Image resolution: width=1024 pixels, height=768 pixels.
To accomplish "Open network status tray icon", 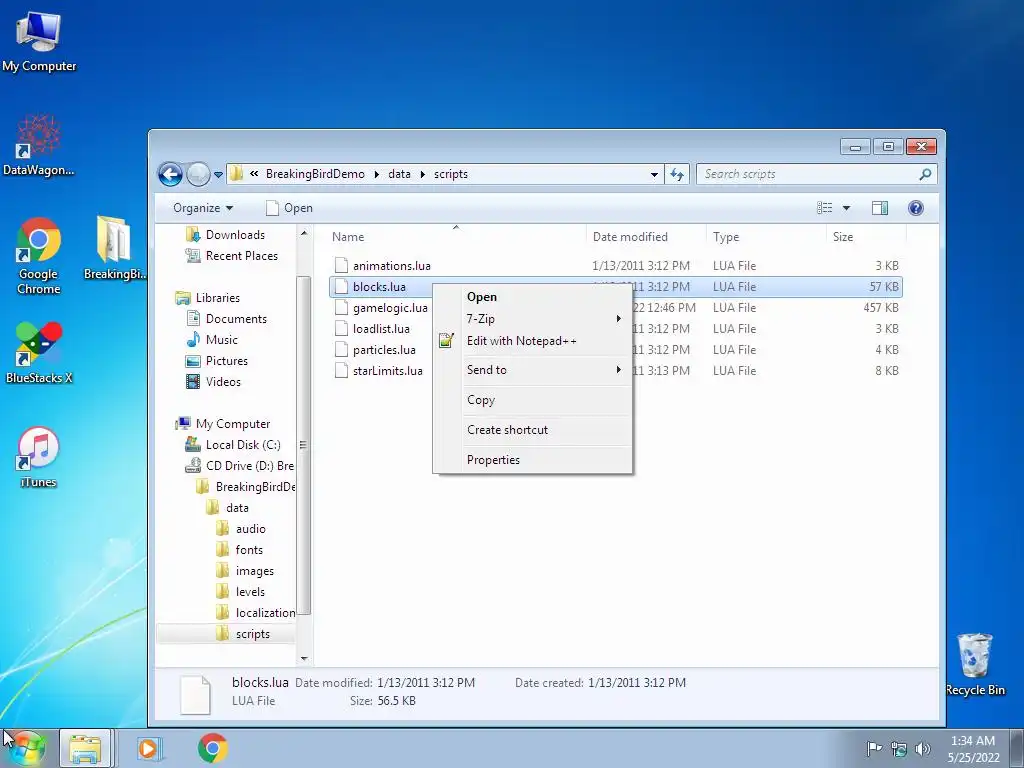I will tap(899, 748).
